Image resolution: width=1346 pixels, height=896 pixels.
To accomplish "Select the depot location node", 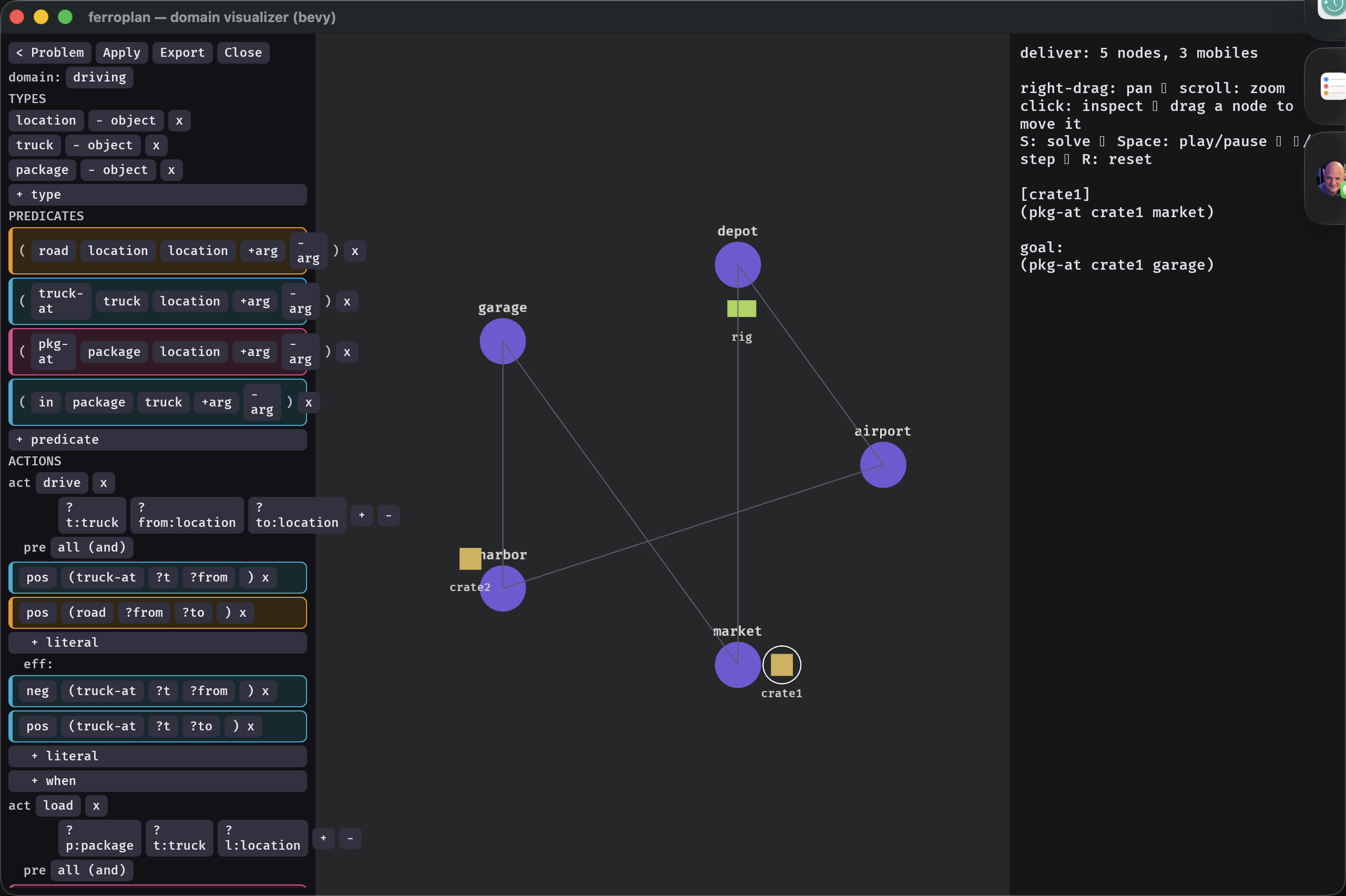I will click(738, 264).
